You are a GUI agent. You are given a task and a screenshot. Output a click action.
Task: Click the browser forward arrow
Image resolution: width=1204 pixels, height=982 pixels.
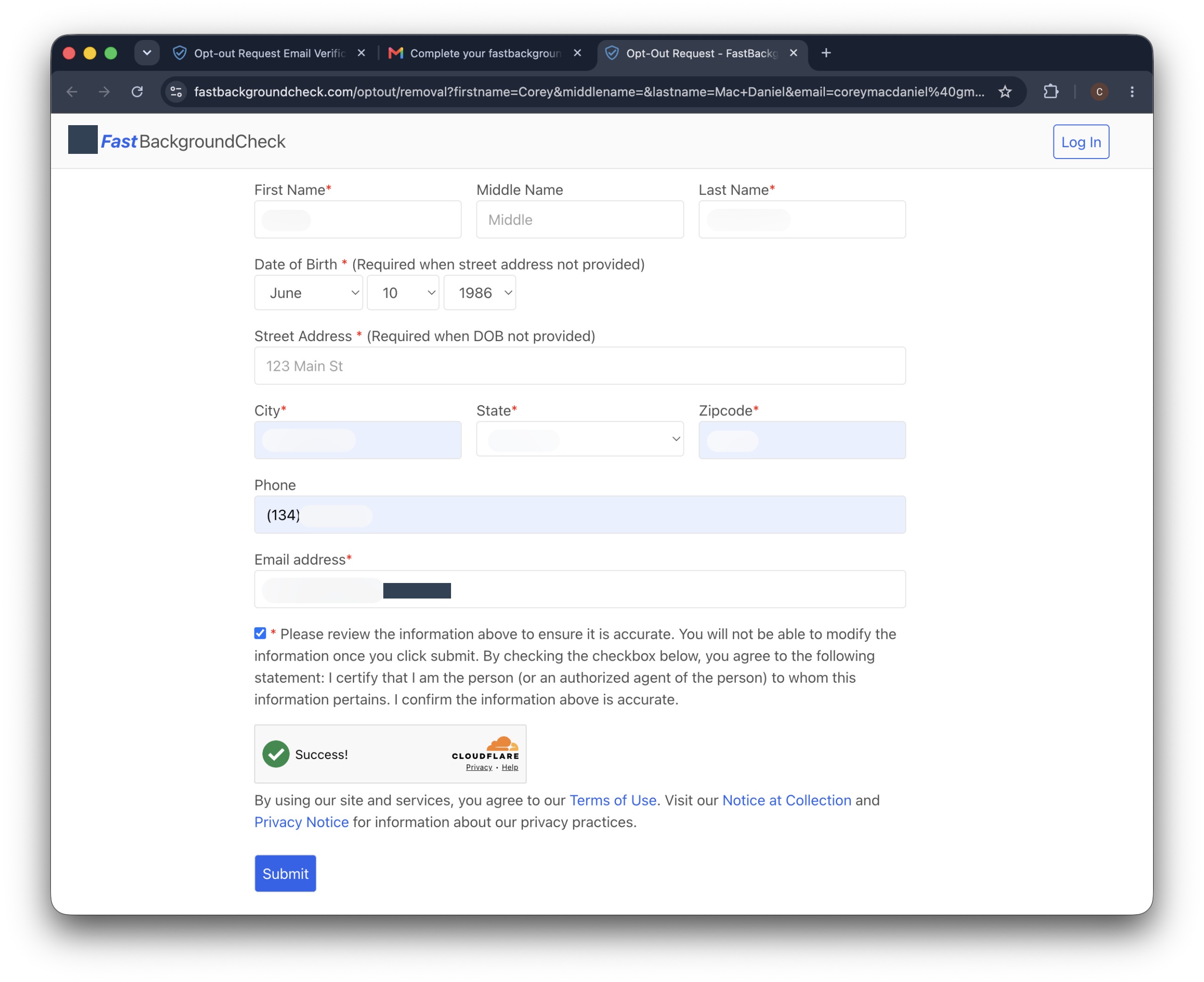104,92
